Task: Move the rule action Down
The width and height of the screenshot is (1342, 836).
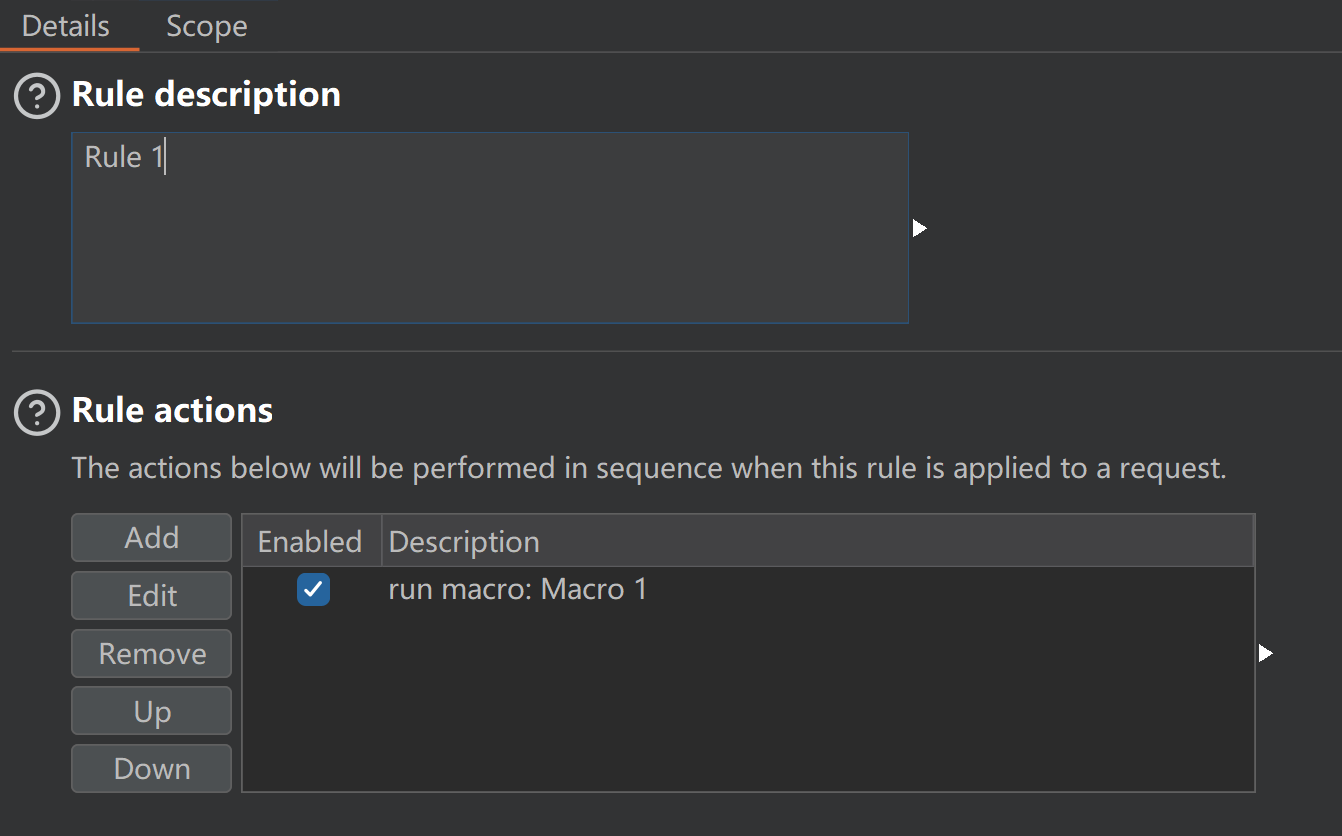Action: (x=152, y=769)
